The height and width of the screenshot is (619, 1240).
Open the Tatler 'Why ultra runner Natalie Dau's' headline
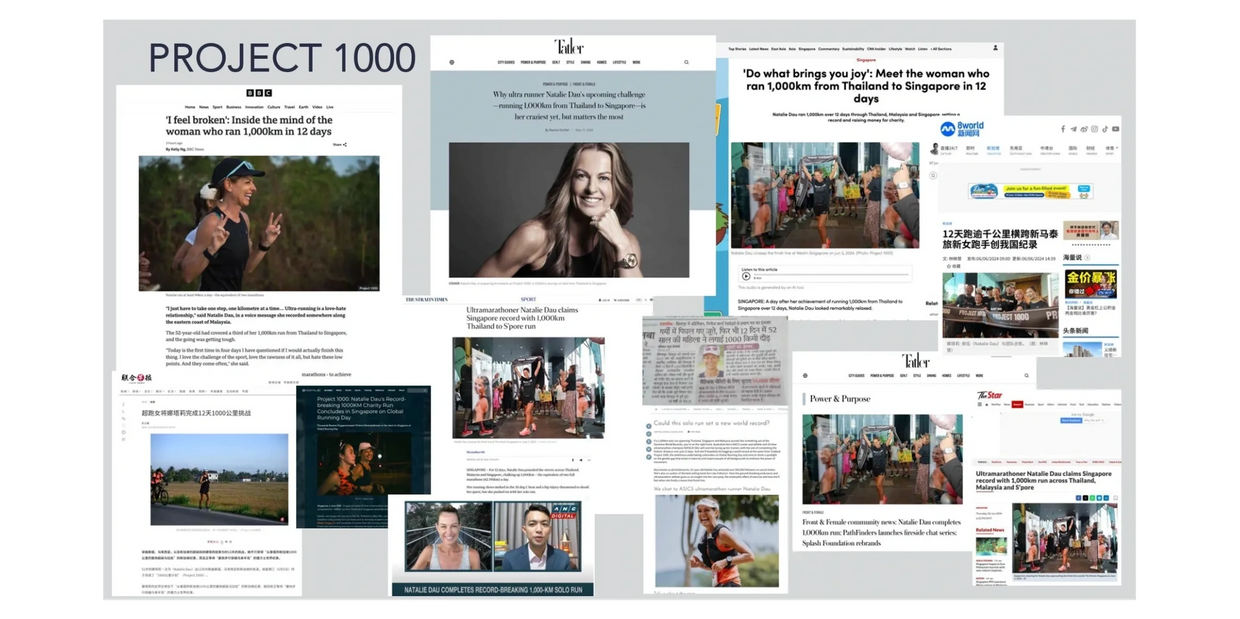point(569,105)
